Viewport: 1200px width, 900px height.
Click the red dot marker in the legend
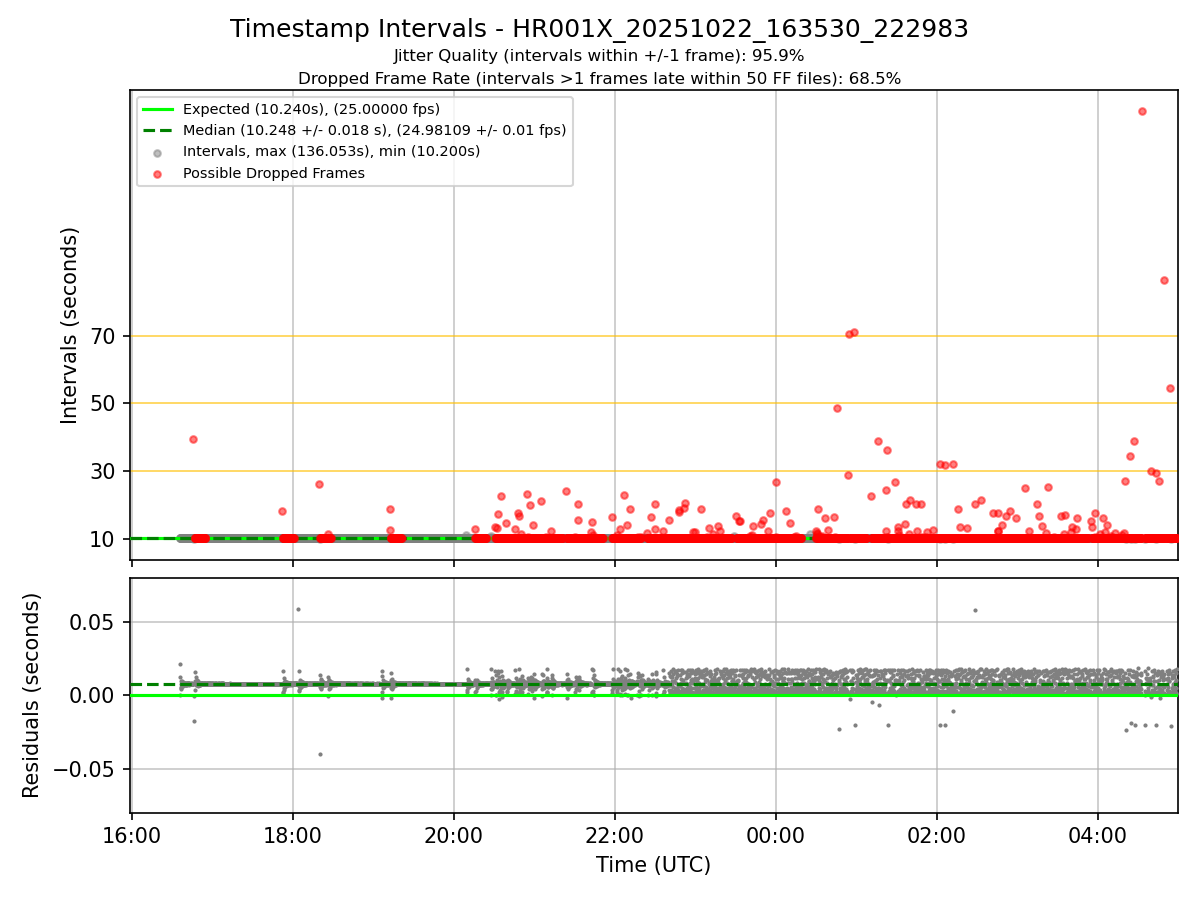[158, 173]
